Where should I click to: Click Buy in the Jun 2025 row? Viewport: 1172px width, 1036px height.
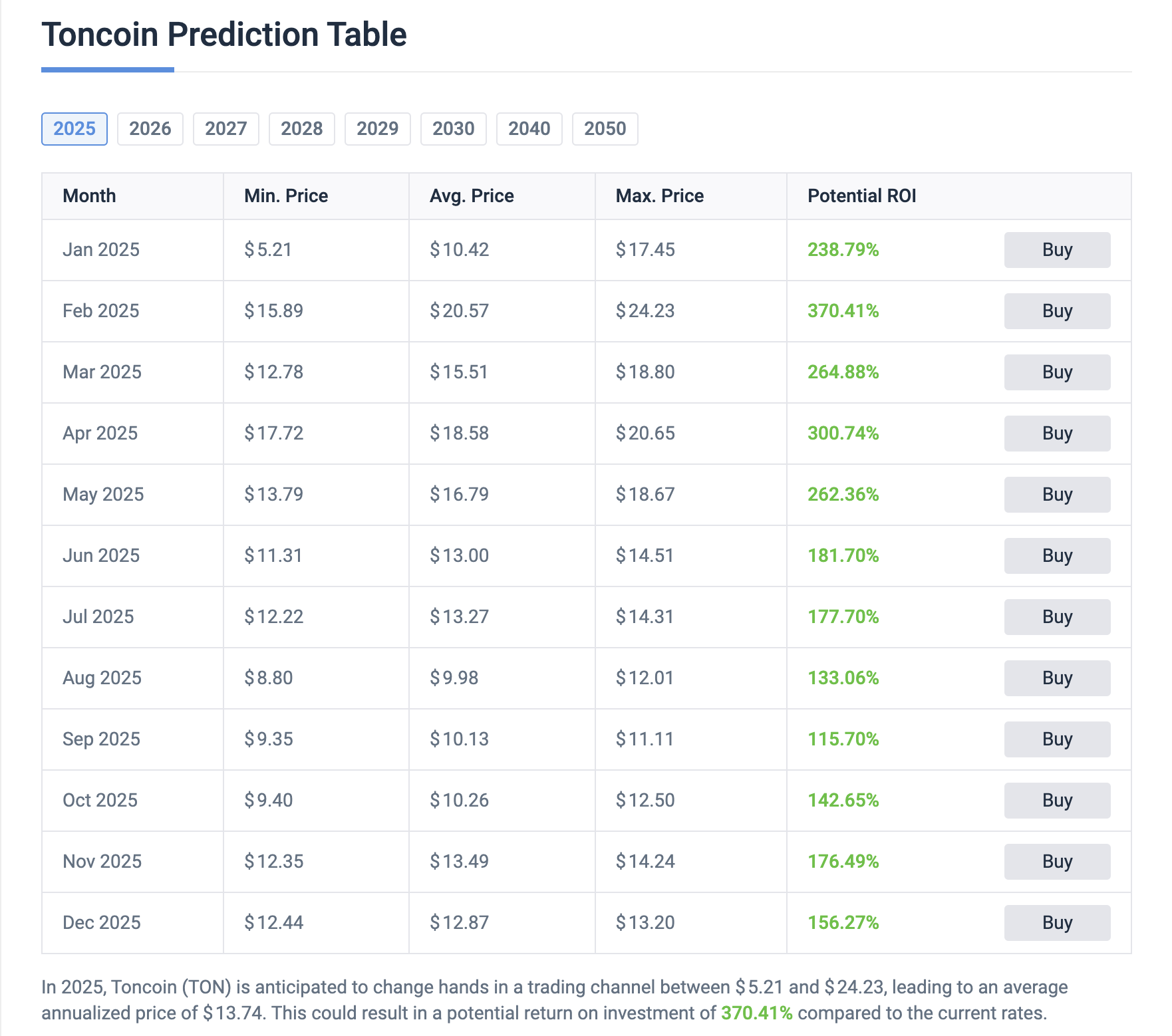[1057, 556]
